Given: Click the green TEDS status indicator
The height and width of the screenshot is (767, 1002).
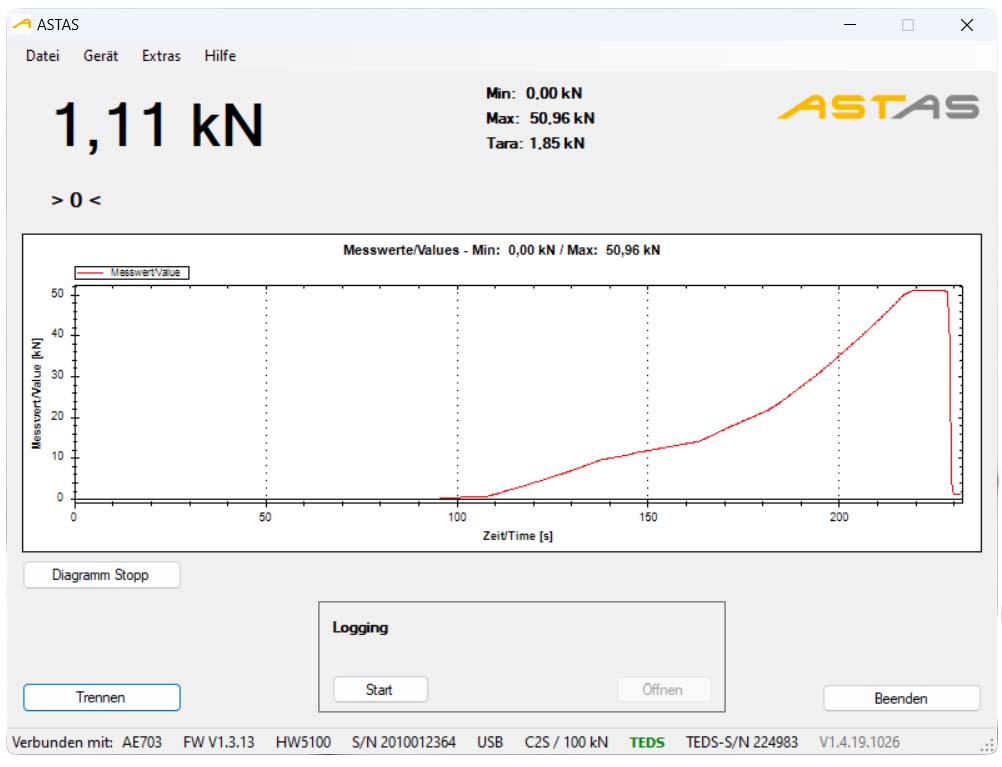Looking at the screenshot, I should tap(647, 742).
